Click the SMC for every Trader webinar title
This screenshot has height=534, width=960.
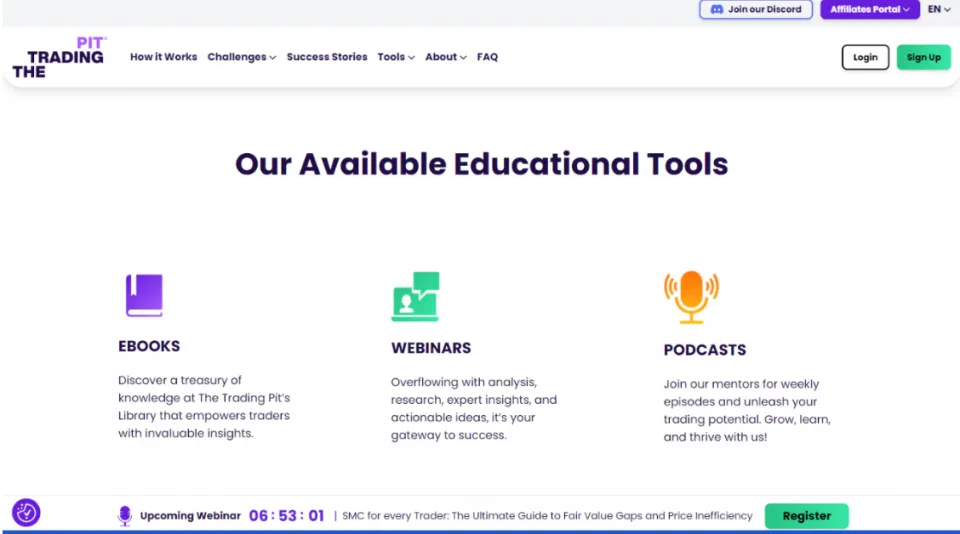coord(547,516)
